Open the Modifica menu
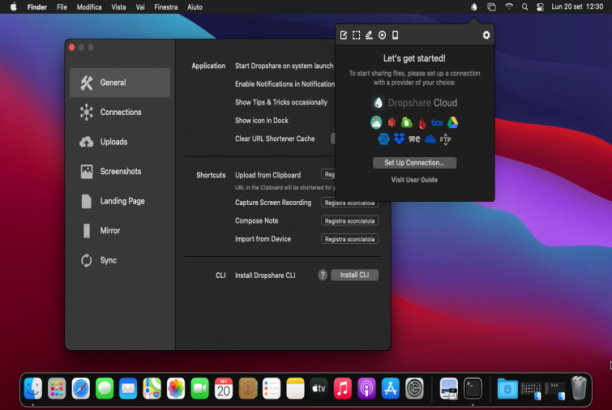Image resolution: width=612 pixels, height=410 pixels. tap(89, 7)
